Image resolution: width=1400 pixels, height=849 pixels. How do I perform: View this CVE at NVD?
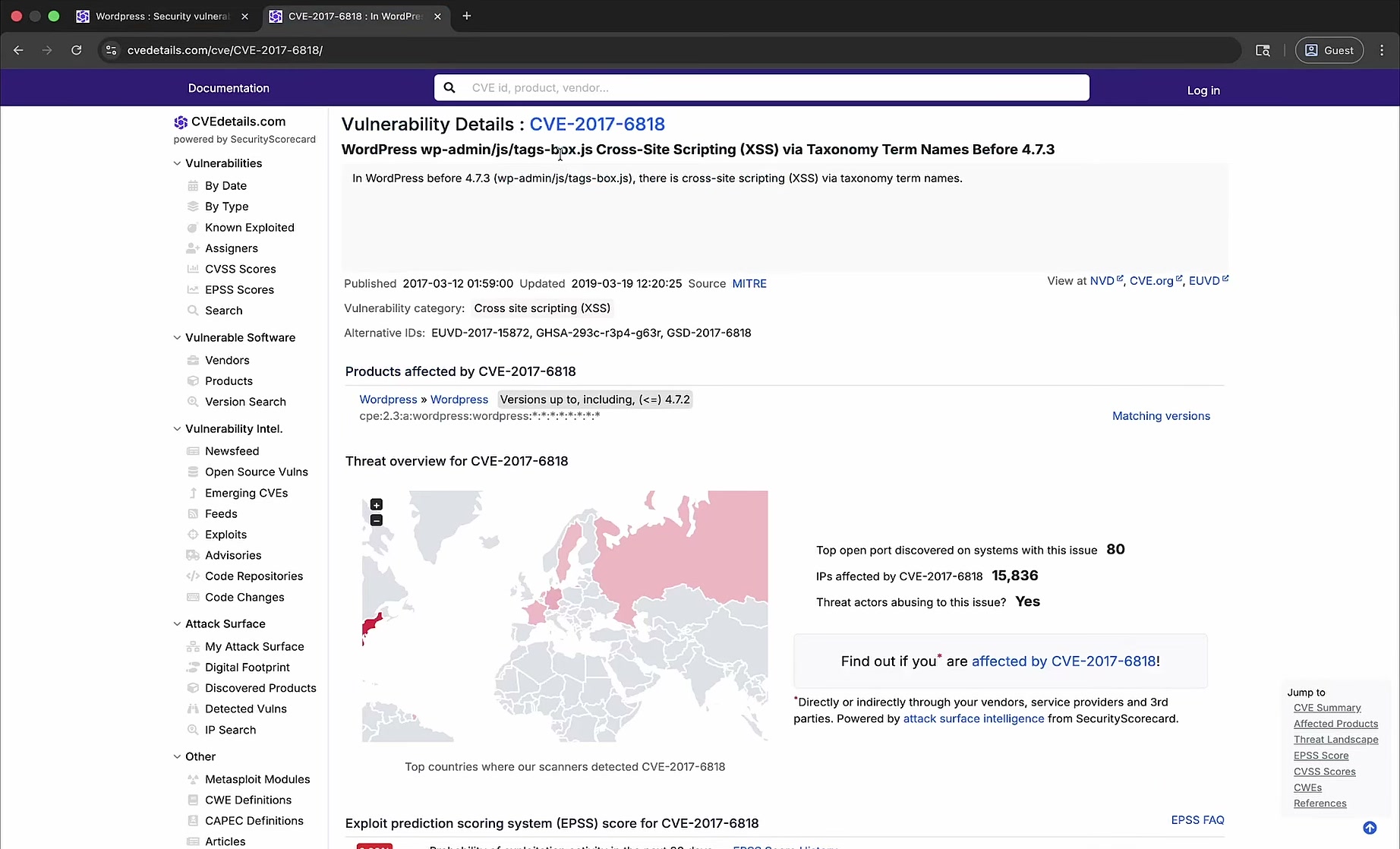tap(1106, 281)
